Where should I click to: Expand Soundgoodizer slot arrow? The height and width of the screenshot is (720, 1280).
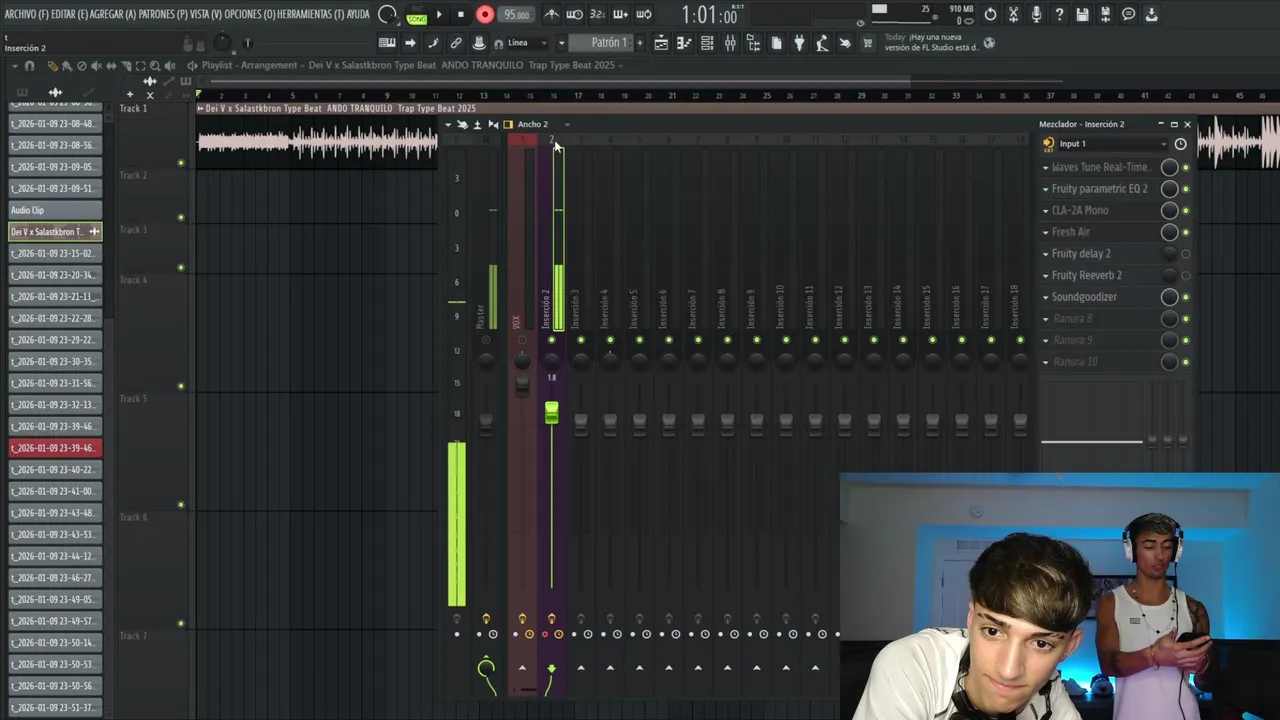pos(1046,297)
